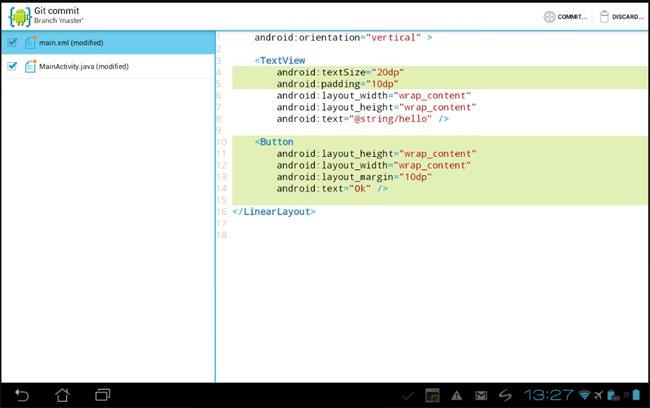Click the TextView's layout_width="wrap_content" line
This screenshot has height=408, width=650.
click(374, 96)
